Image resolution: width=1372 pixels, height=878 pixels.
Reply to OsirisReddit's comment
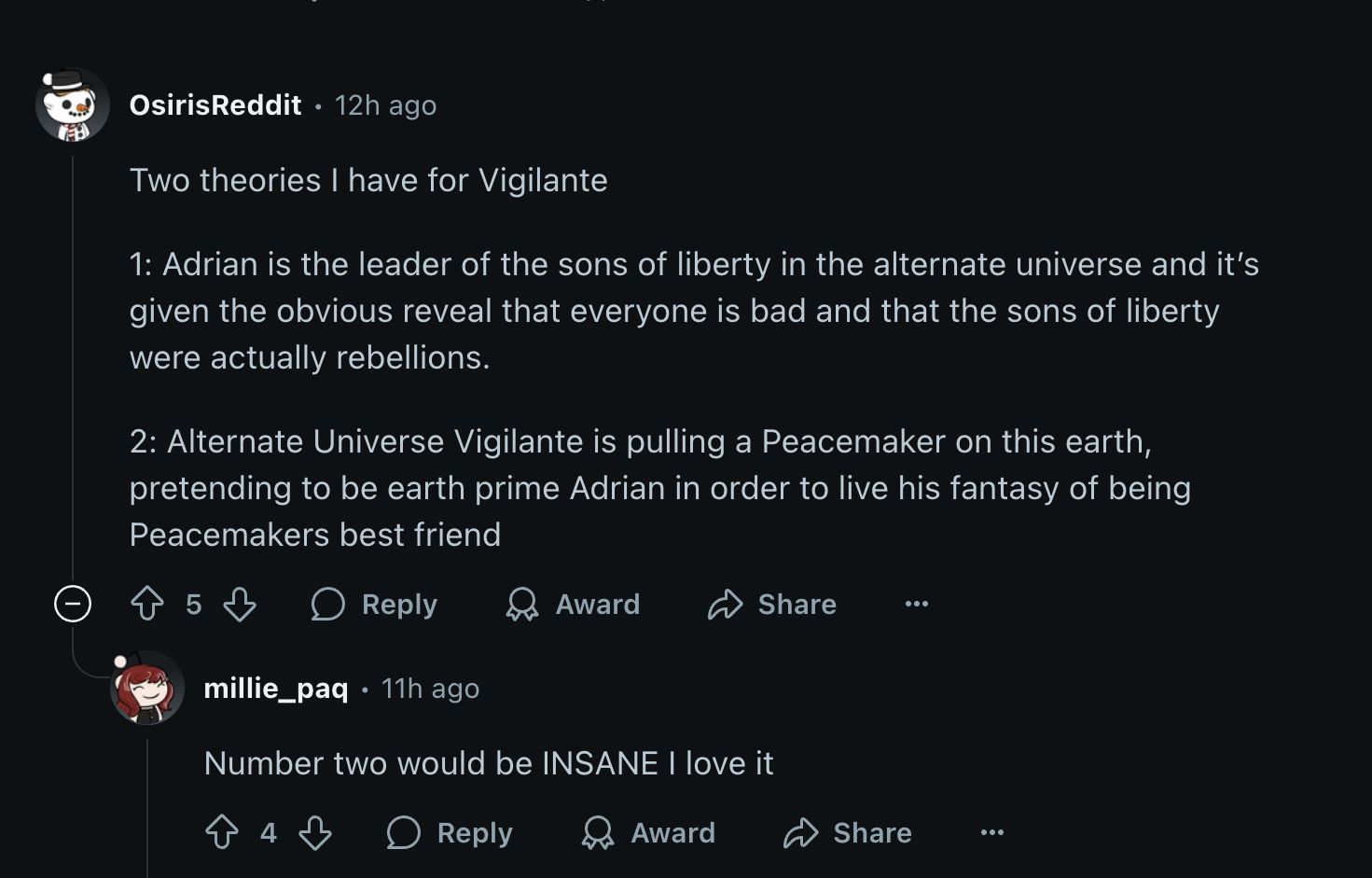point(375,605)
